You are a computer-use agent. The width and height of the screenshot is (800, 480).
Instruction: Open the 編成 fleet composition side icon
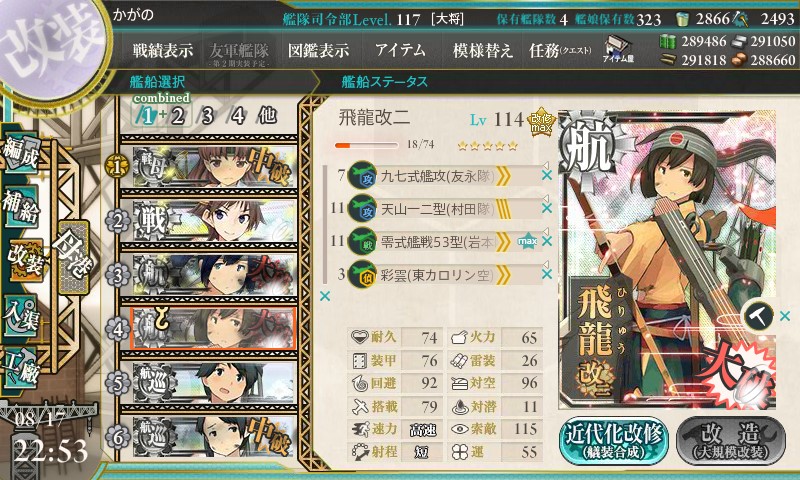(x=21, y=153)
